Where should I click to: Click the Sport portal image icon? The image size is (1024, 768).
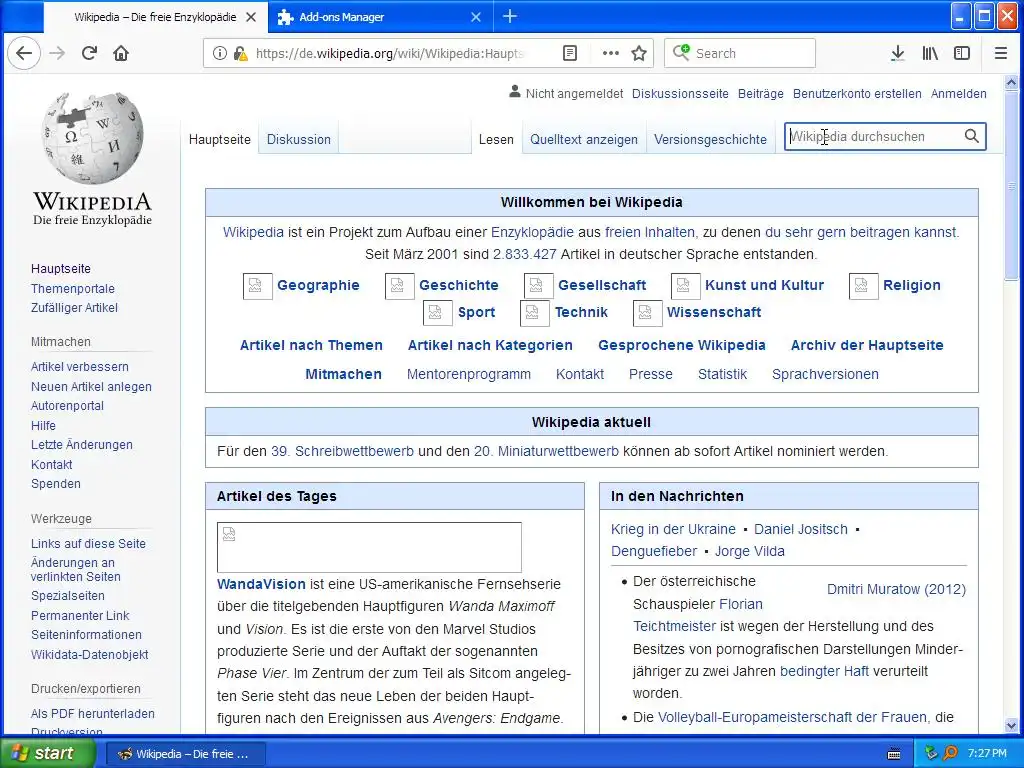tap(438, 313)
